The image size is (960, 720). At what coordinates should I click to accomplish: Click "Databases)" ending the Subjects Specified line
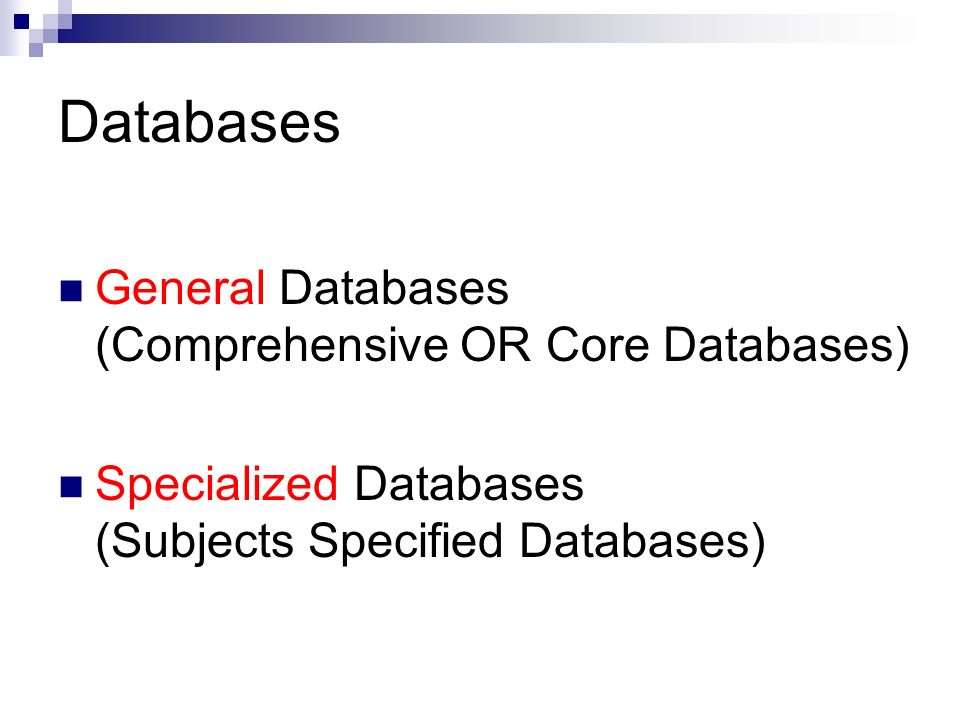click(642, 542)
